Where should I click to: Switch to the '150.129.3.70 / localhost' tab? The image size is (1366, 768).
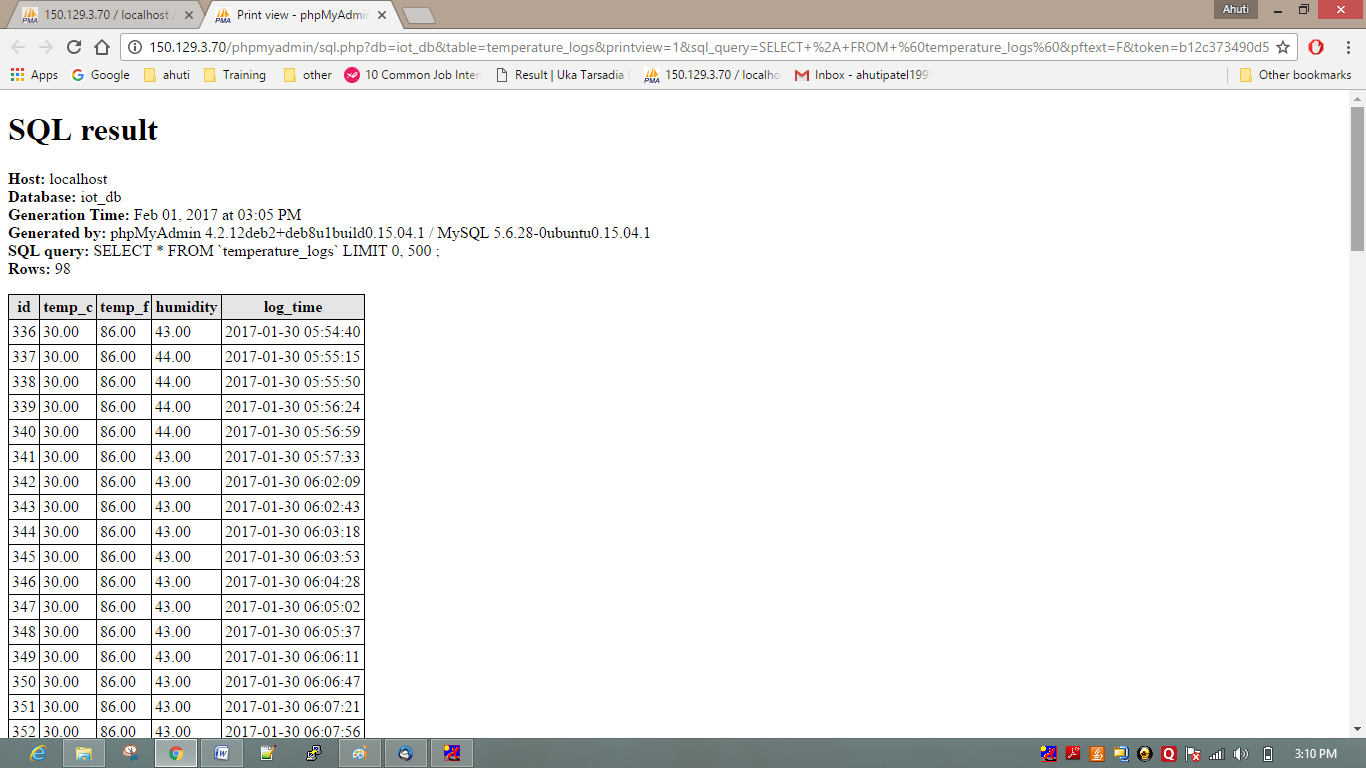(x=105, y=15)
